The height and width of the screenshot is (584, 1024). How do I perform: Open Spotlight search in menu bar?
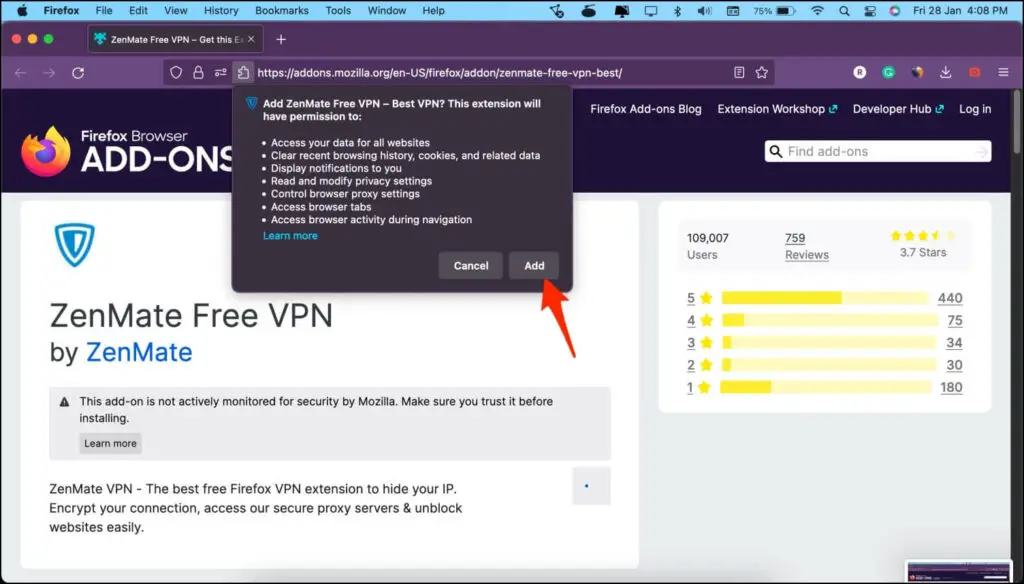point(844,10)
